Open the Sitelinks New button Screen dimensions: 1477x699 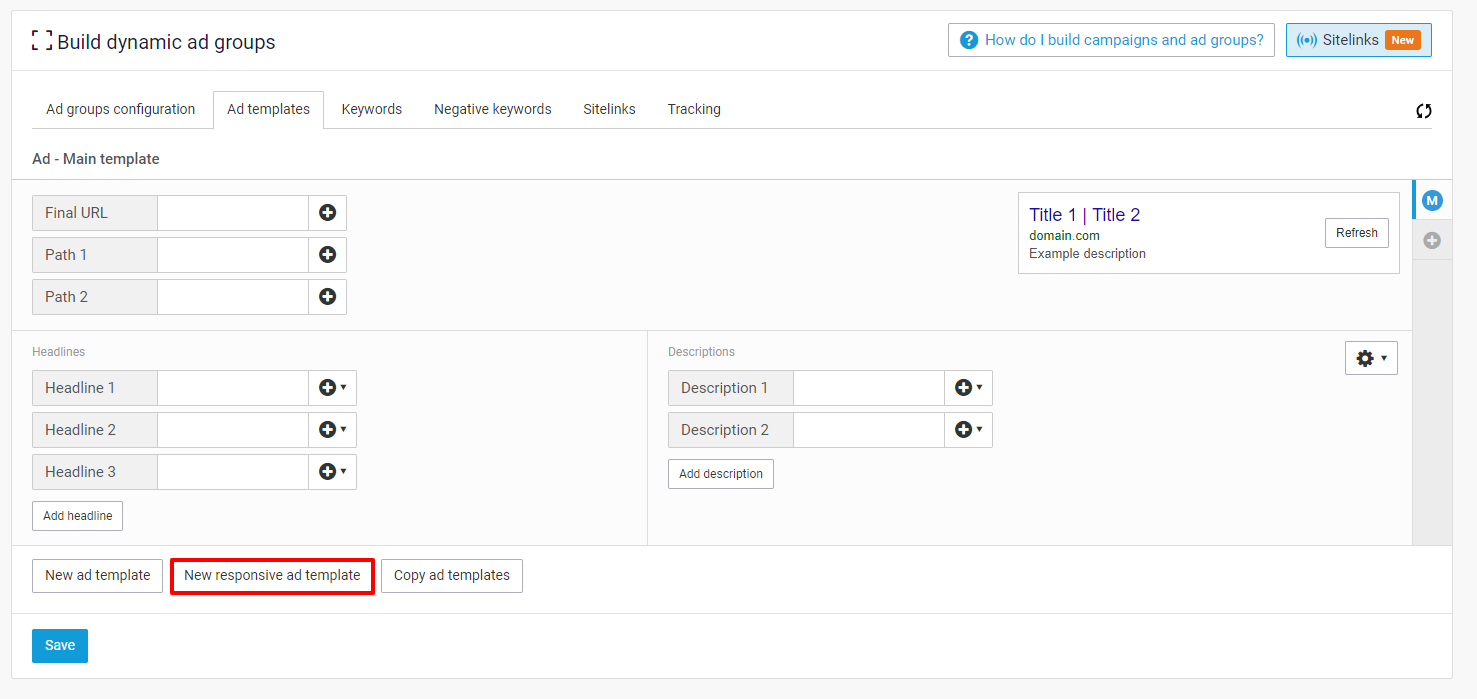click(1358, 40)
